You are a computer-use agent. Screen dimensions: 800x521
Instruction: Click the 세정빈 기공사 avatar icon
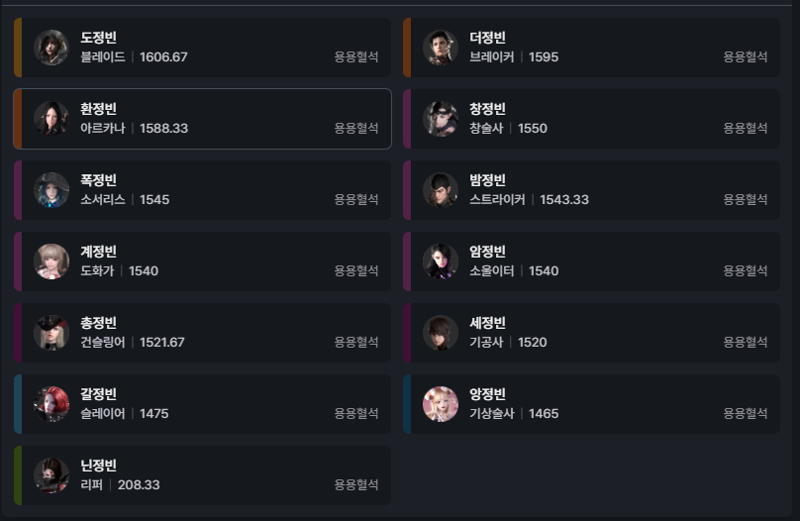click(440, 333)
